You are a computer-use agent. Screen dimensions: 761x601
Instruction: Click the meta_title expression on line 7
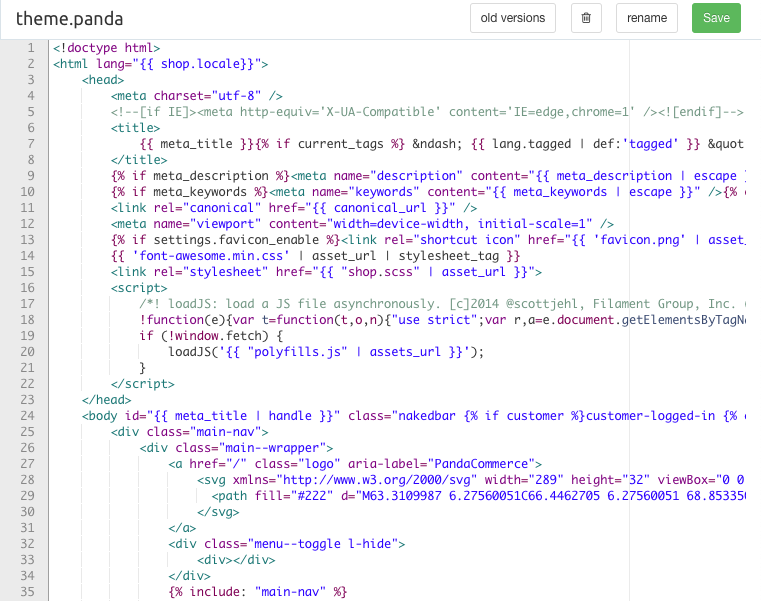[196, 144]
